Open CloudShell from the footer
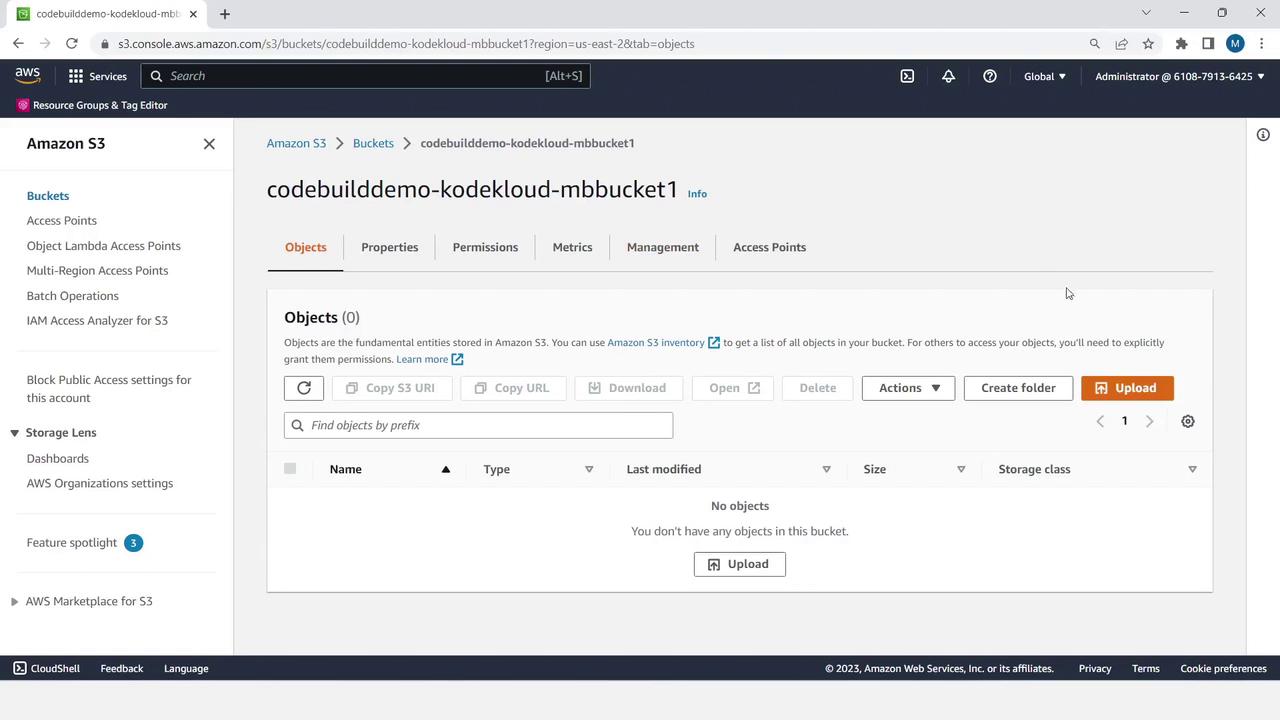1280x720 pixels. [x=46, y=668]
